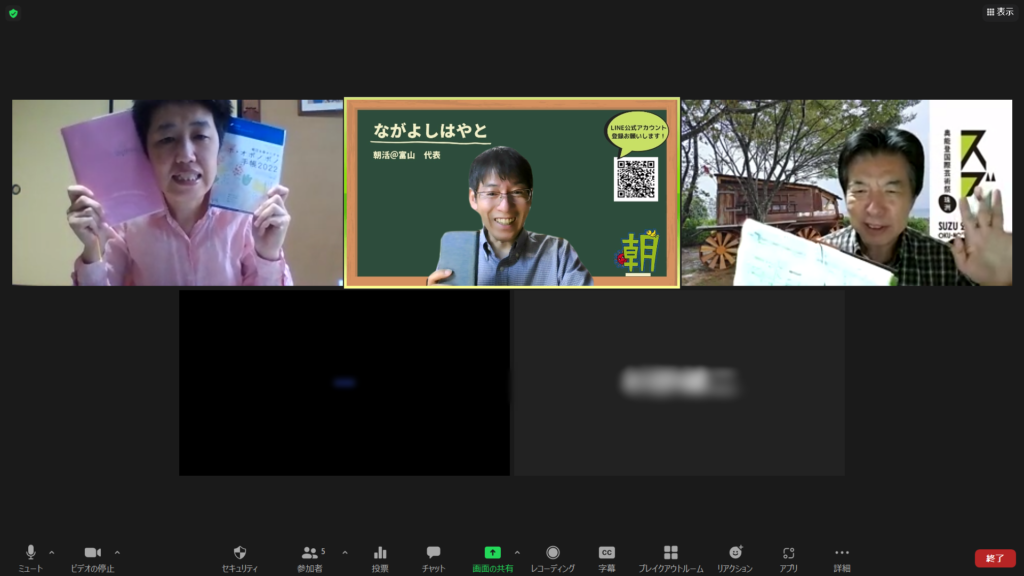Expand video options arrow beside stop video

point(117,552)
